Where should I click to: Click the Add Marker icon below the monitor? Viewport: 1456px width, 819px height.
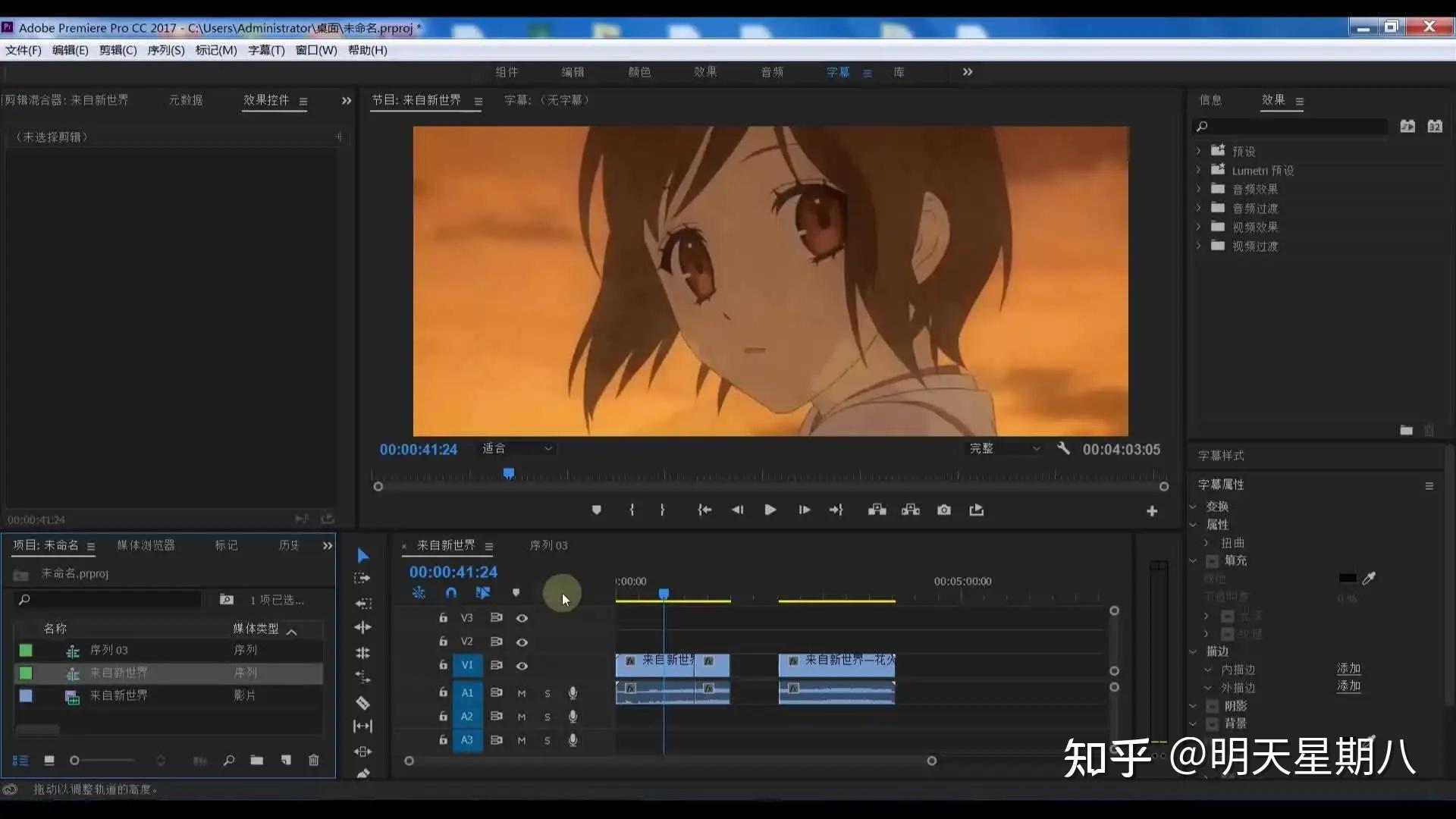(x=596, y=510)
